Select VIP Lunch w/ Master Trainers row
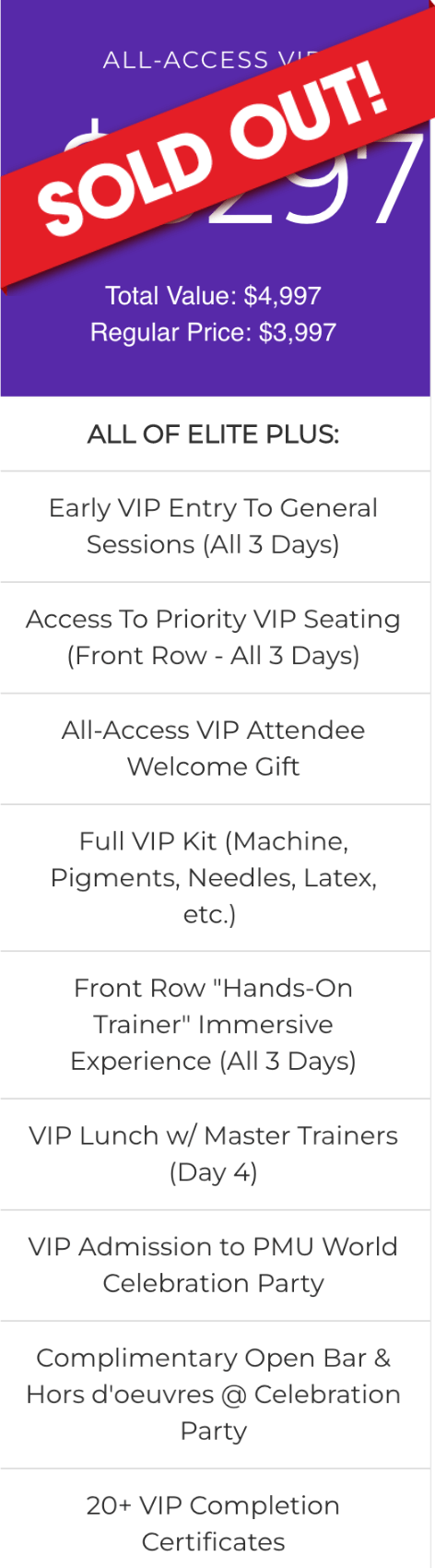 tap(215, 1155)
